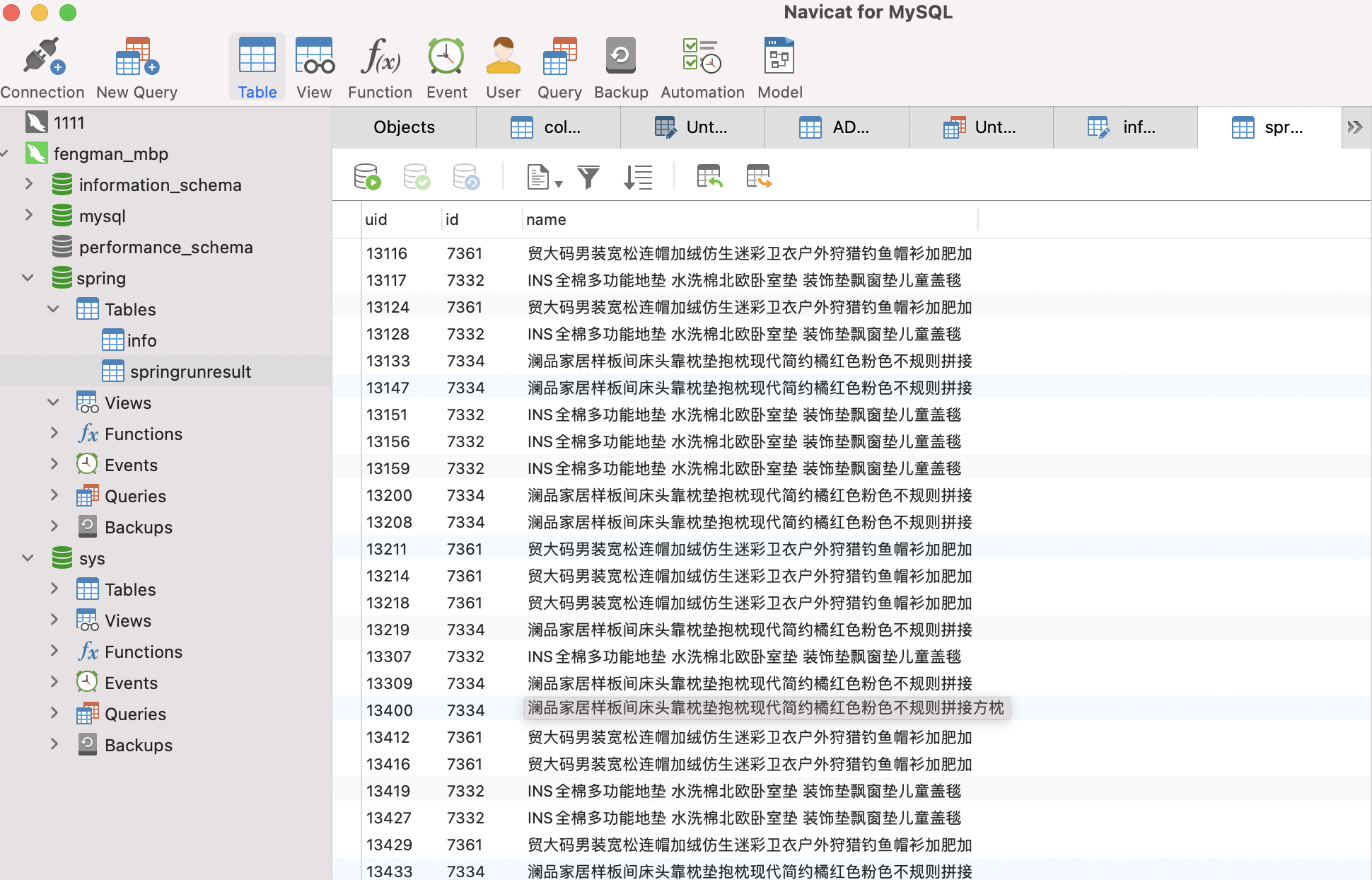1372x880 pixels.
Task: Open the Model toolbar icon
Action: pyautogui.click(x=780, y=68)
